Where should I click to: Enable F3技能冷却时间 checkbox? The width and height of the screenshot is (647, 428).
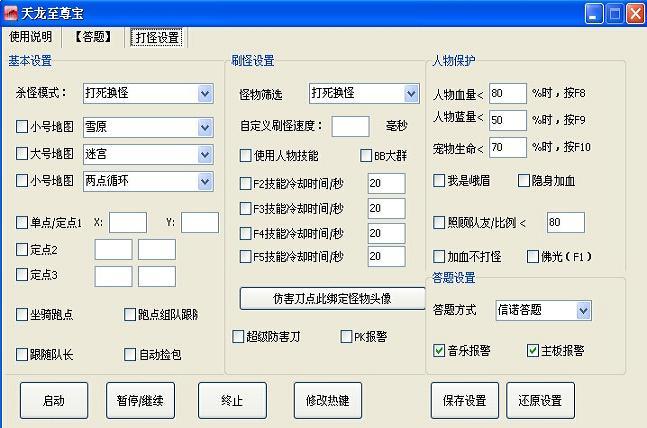[x=246, y=208]
